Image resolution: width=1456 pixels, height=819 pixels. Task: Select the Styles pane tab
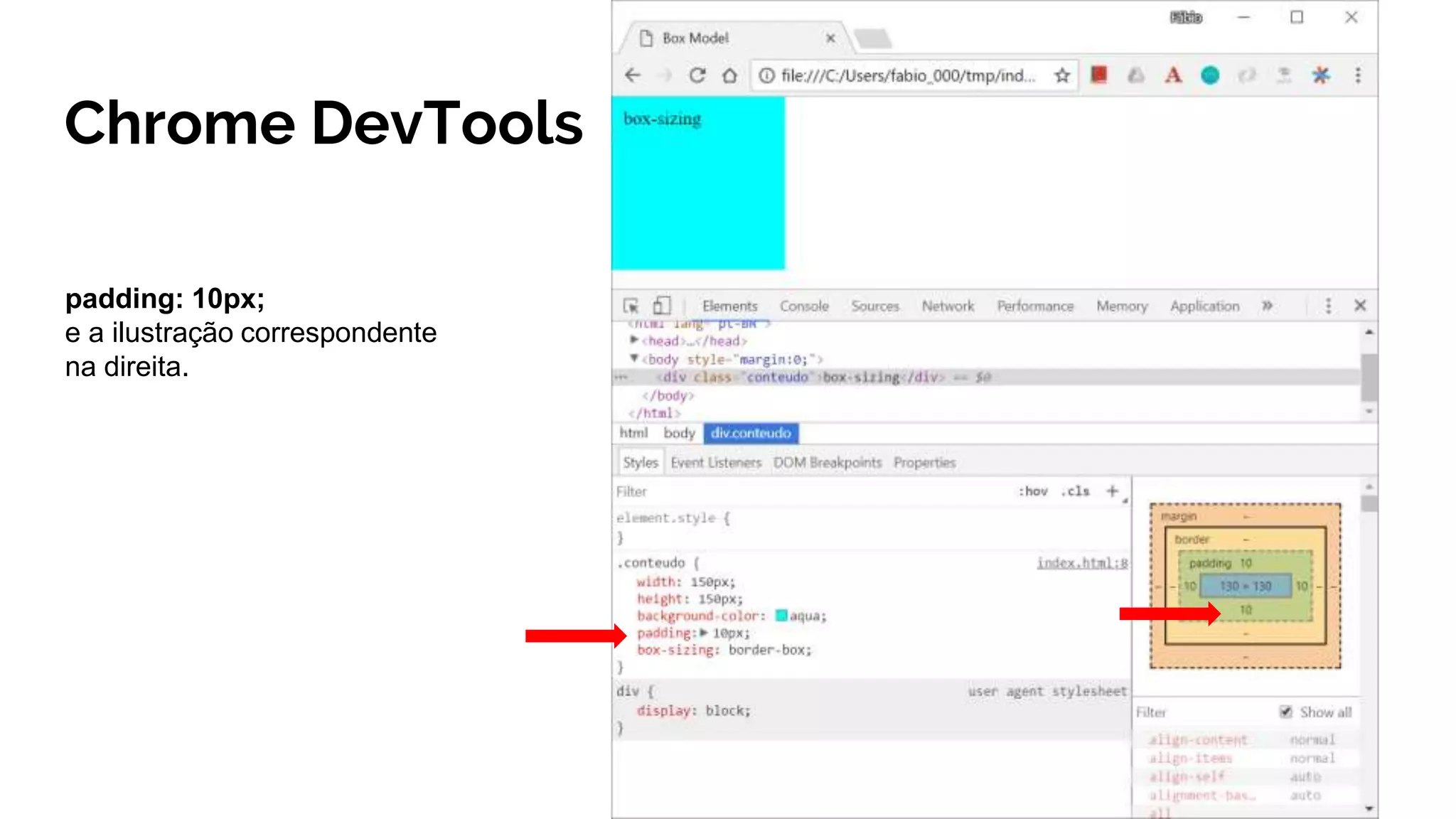[641, 463]
